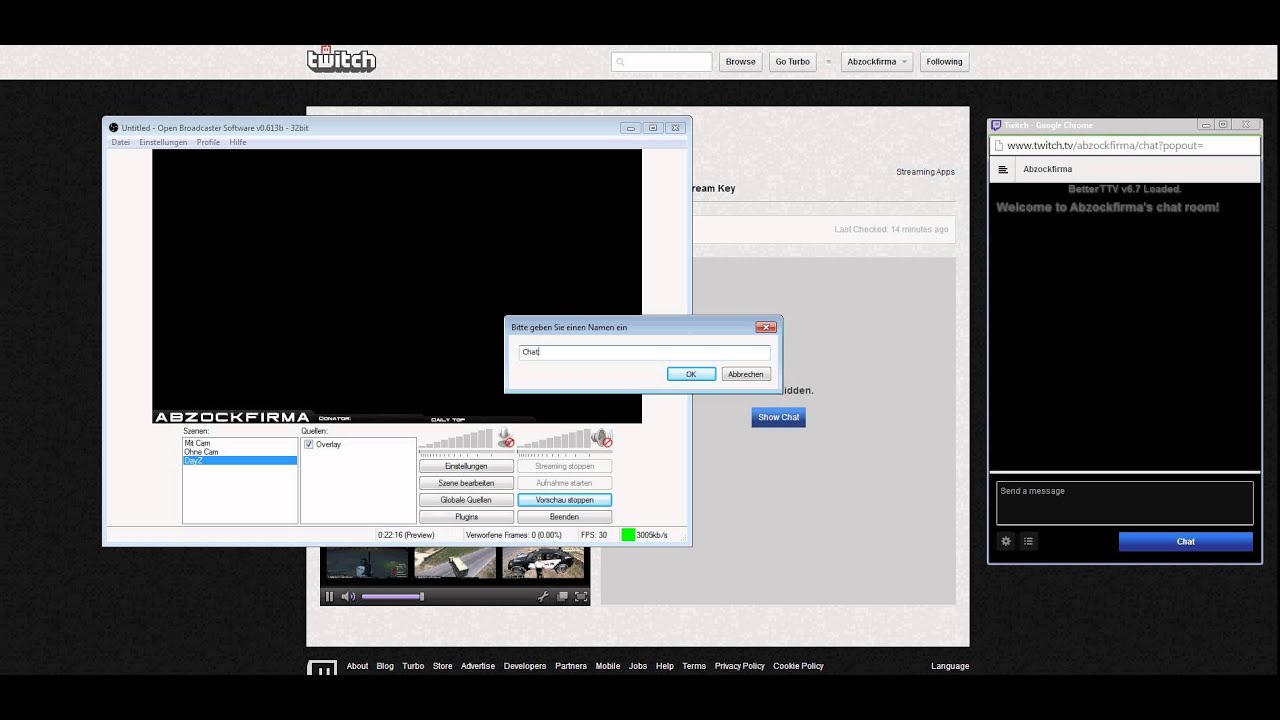This screenshot has height=720, width=1280.
Task: Open the About footer link
Action: point(357,666)
